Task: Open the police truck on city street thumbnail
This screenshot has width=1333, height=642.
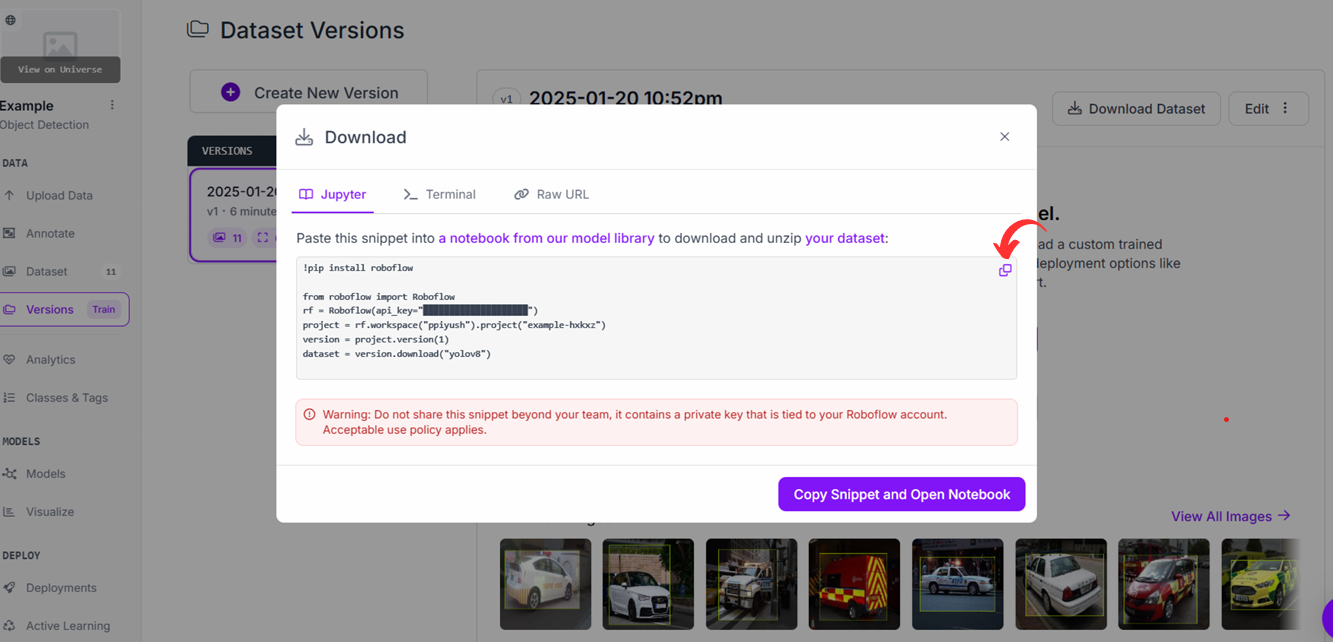Action: pos(751,584)
